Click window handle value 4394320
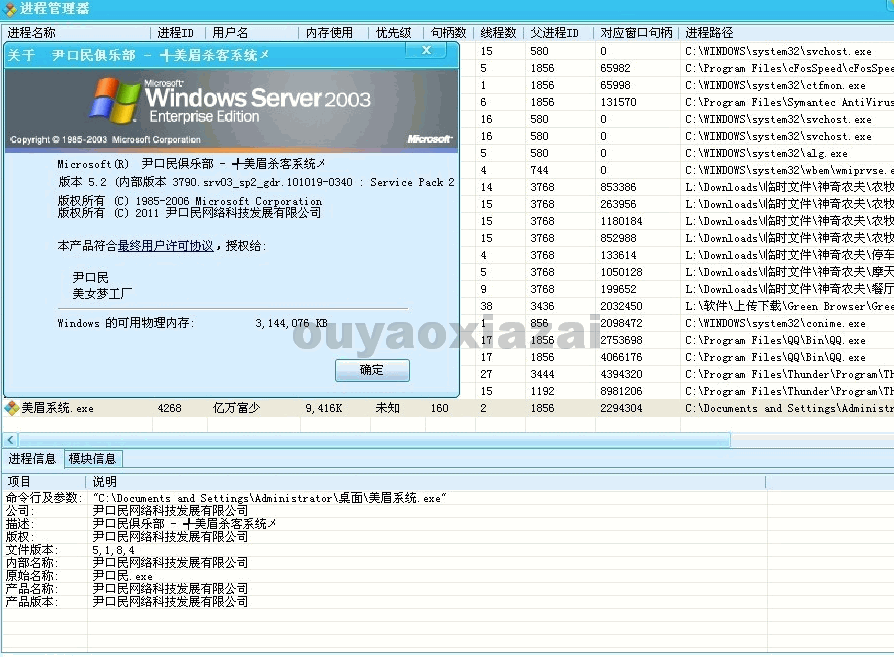This screenshot has height=657, width=894. (621, 375)
